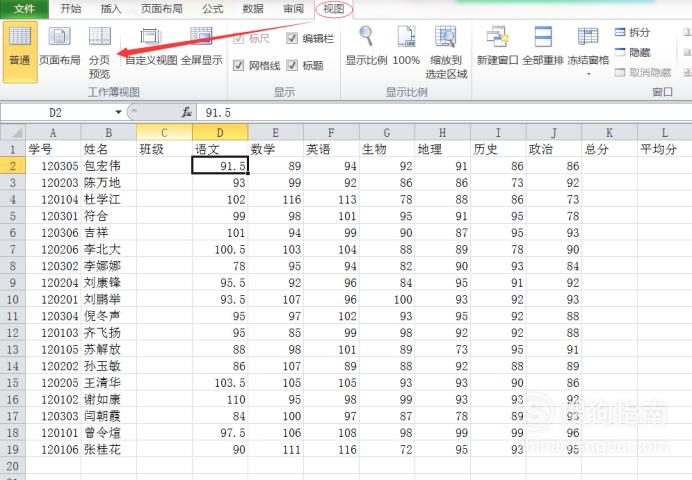The width and height of the screenshot is (692, 480).
Task: Select column C header
Action: 164,132
